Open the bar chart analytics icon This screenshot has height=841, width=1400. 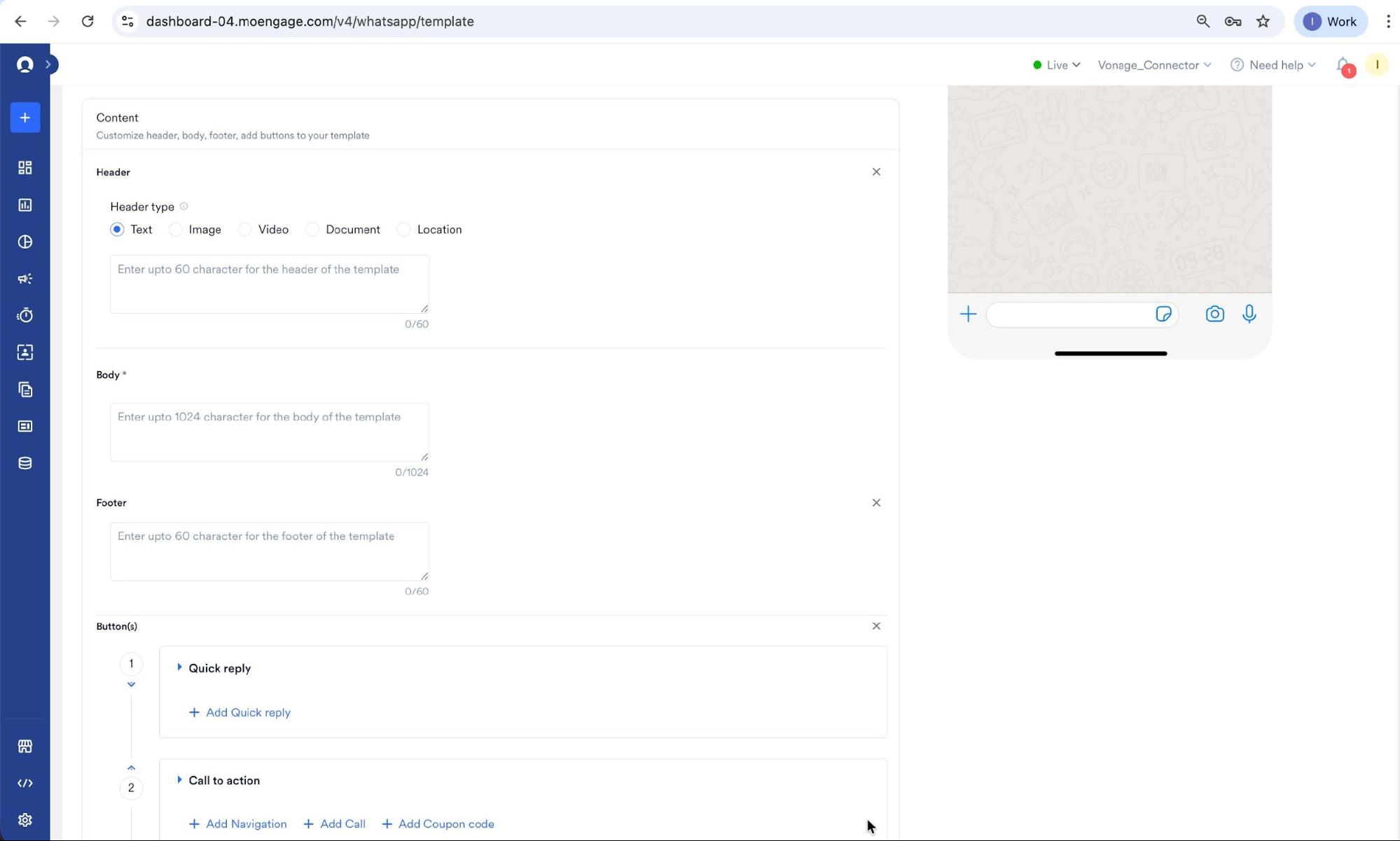[25, 204]
